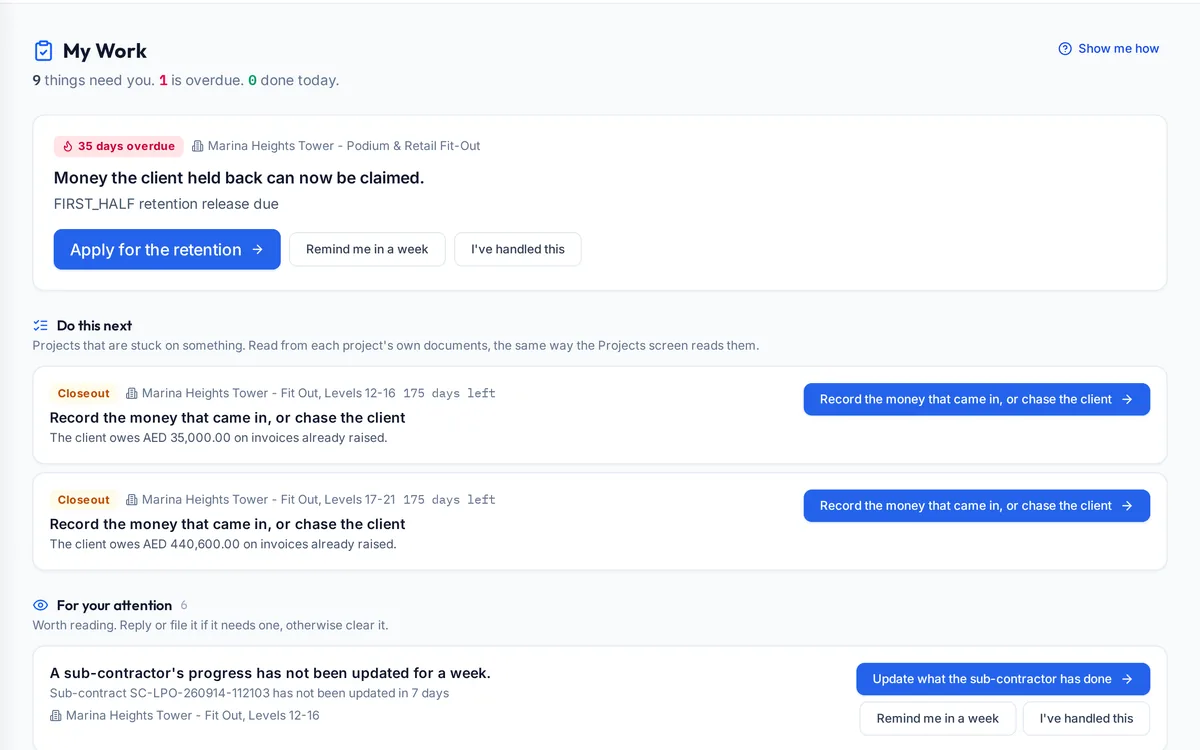Image resolution: width=1200 pixels, height=750 pixels.
Task: Click the eye icon next to For your attention
Action: [x=41, y=605]
